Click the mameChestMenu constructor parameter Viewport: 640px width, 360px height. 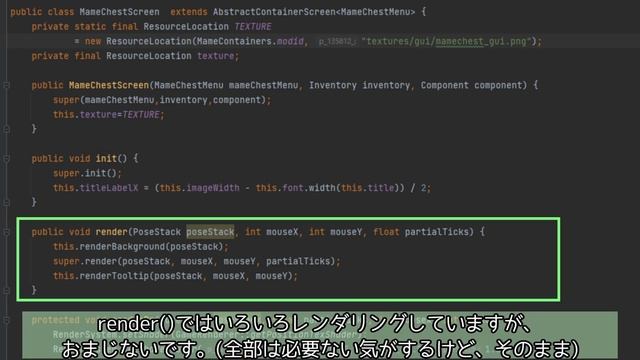click(263, 85)
